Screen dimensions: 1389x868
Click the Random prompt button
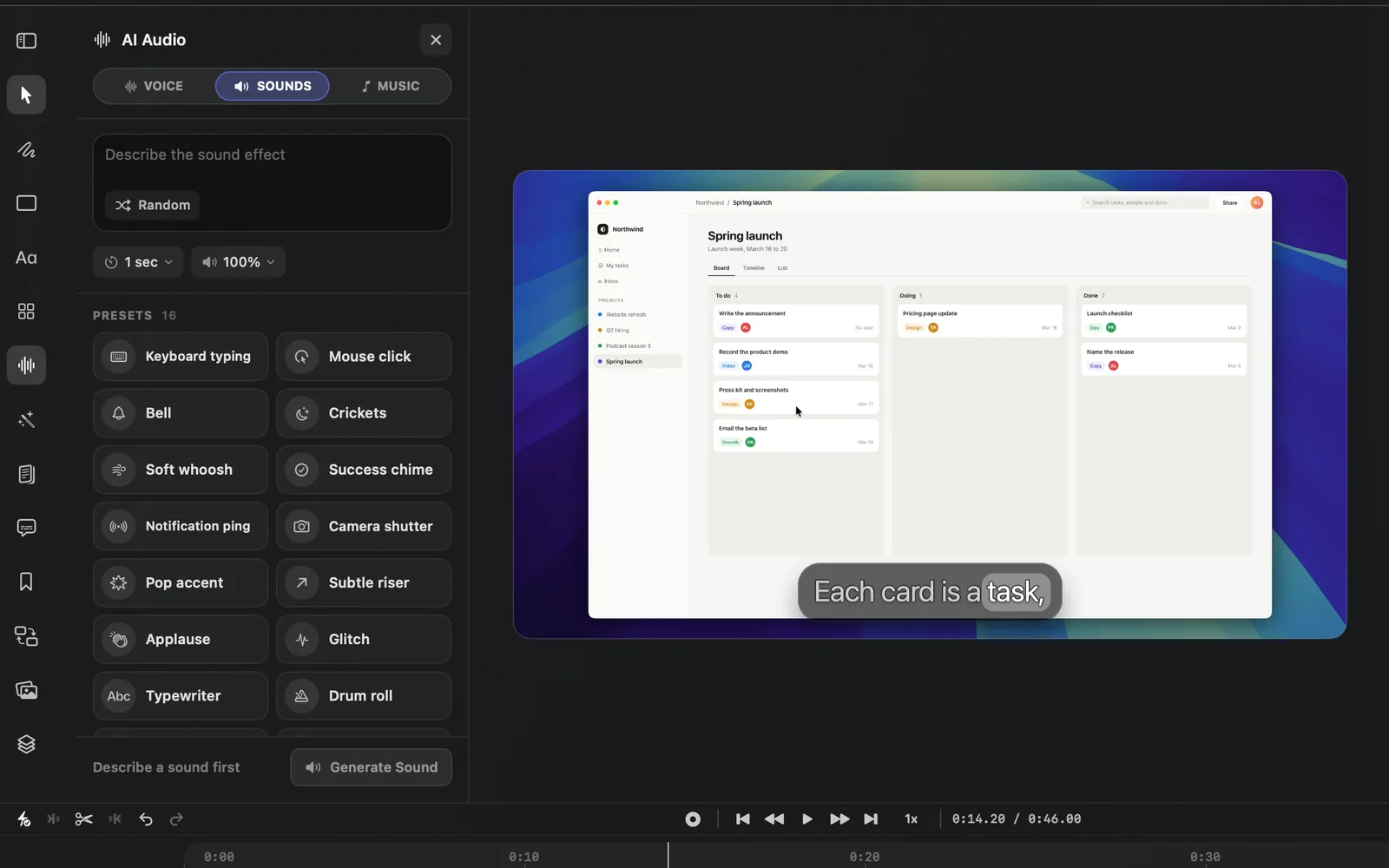pyautogui.click(x=153, y=205)
